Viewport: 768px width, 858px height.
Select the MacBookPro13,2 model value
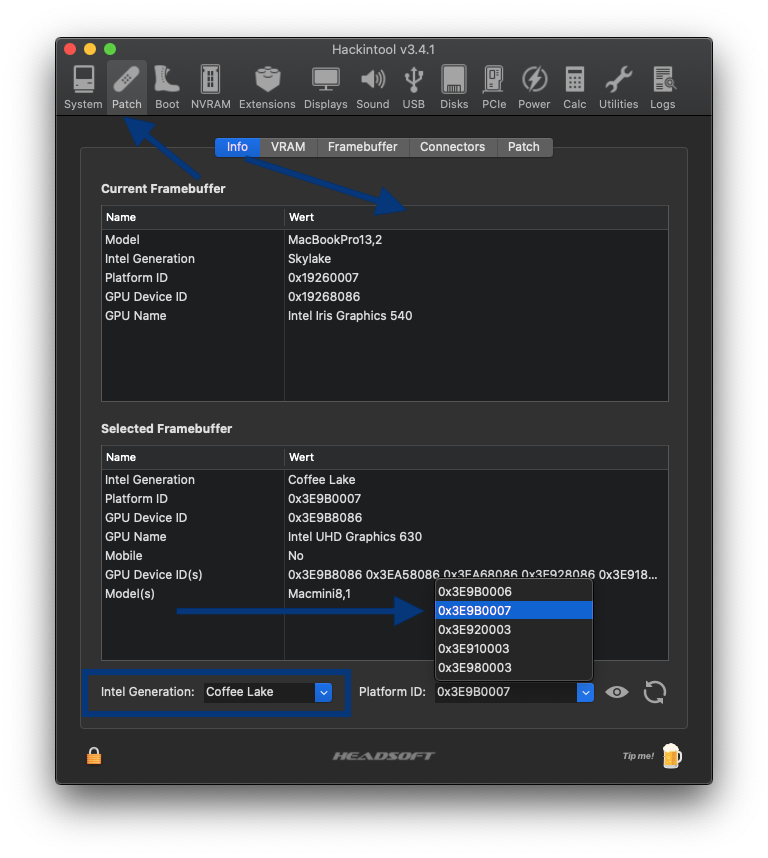click(335, 240)
